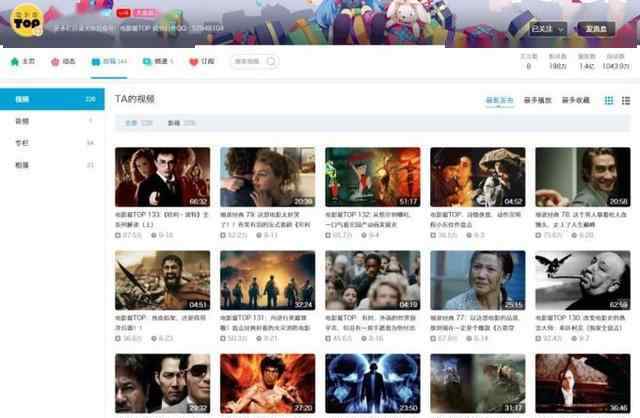Select 相簿 in the left sidebar
The image size is (640, 418).
tap(52, 165)
